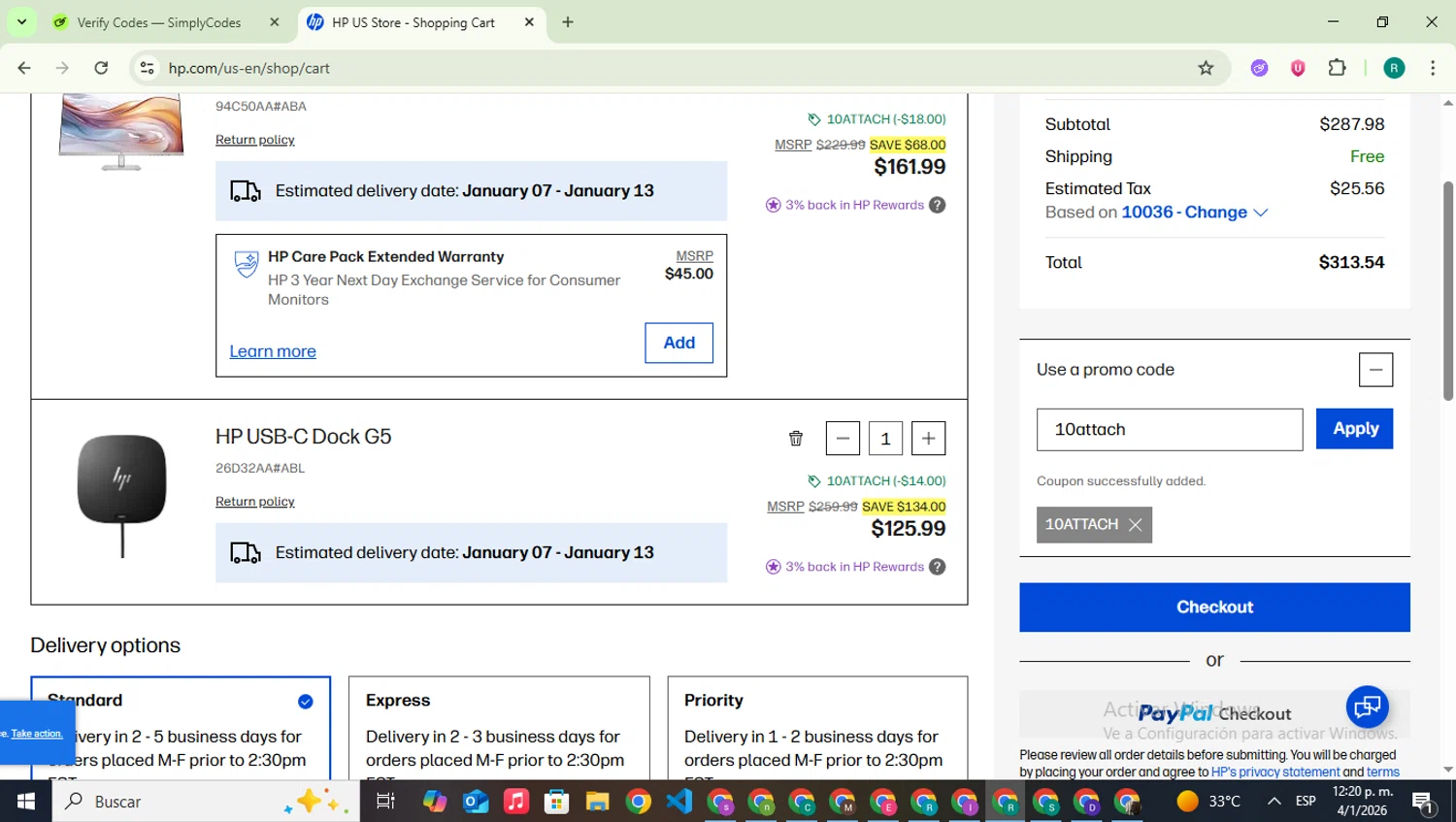Close the HP Shopping Cart tab
This screenshot has width=1456, height=822.
tap(529, 22)
